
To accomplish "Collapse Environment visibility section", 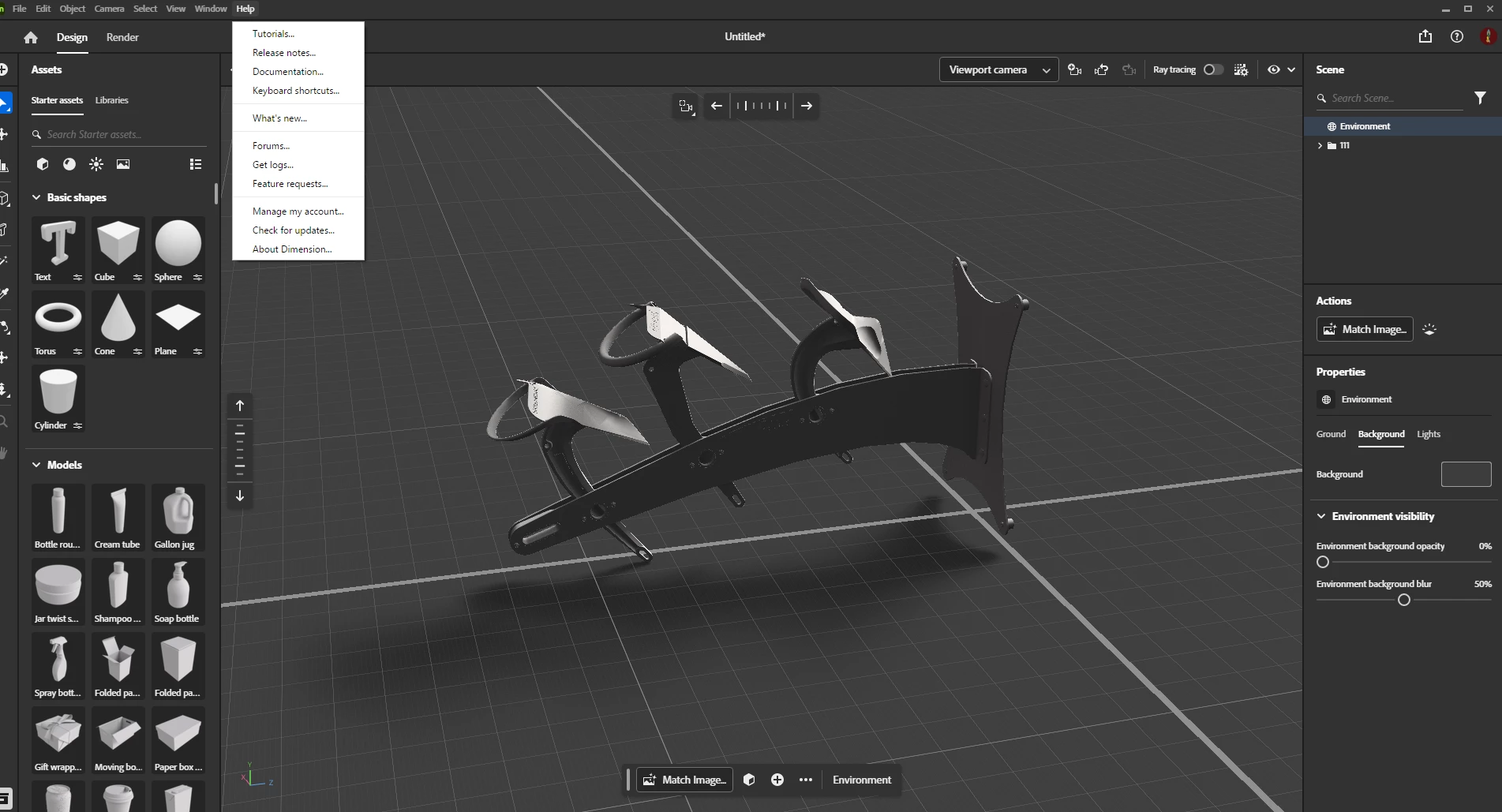I will click(1321, 516).
